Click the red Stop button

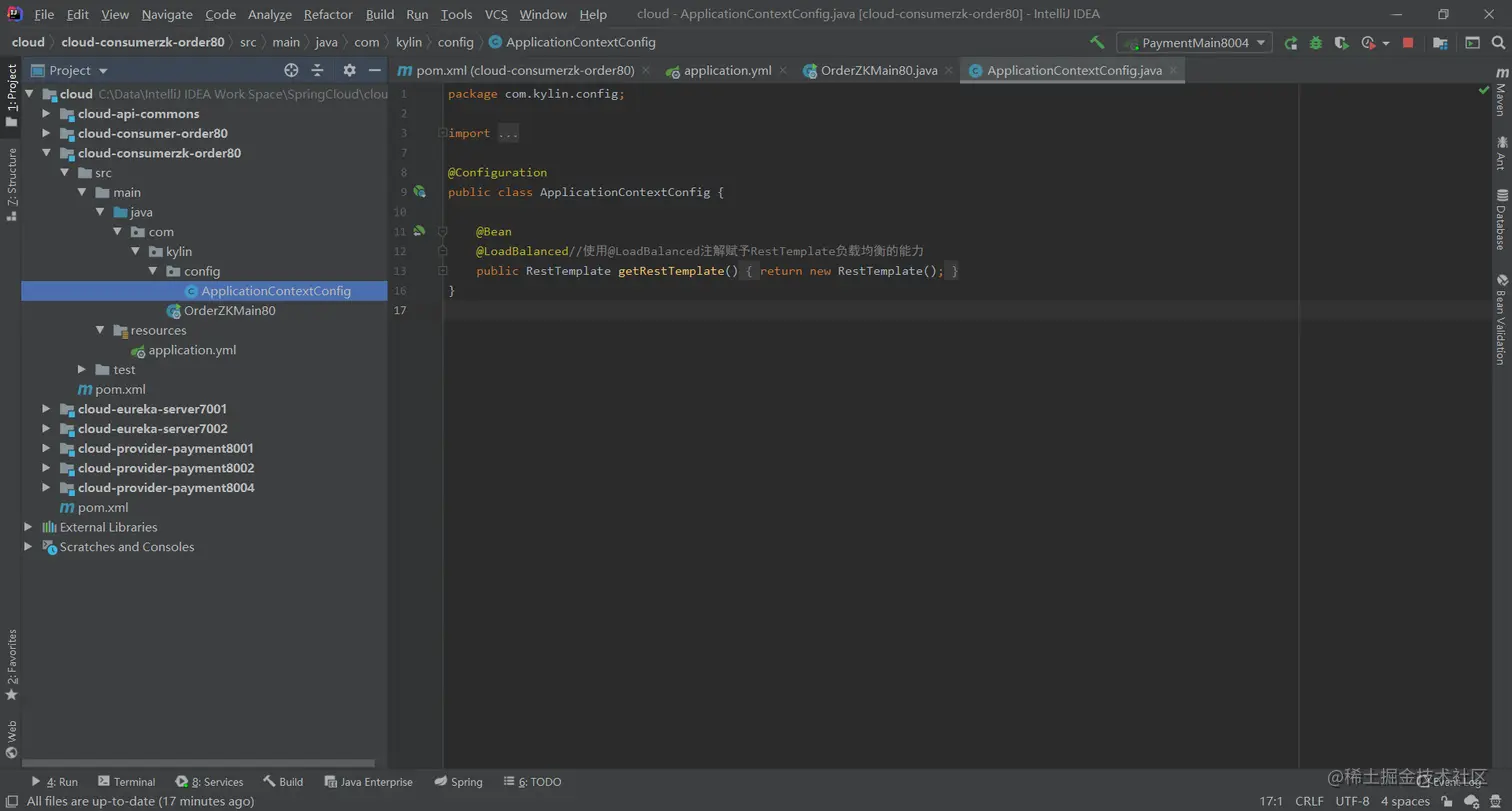coord(1408,43)
